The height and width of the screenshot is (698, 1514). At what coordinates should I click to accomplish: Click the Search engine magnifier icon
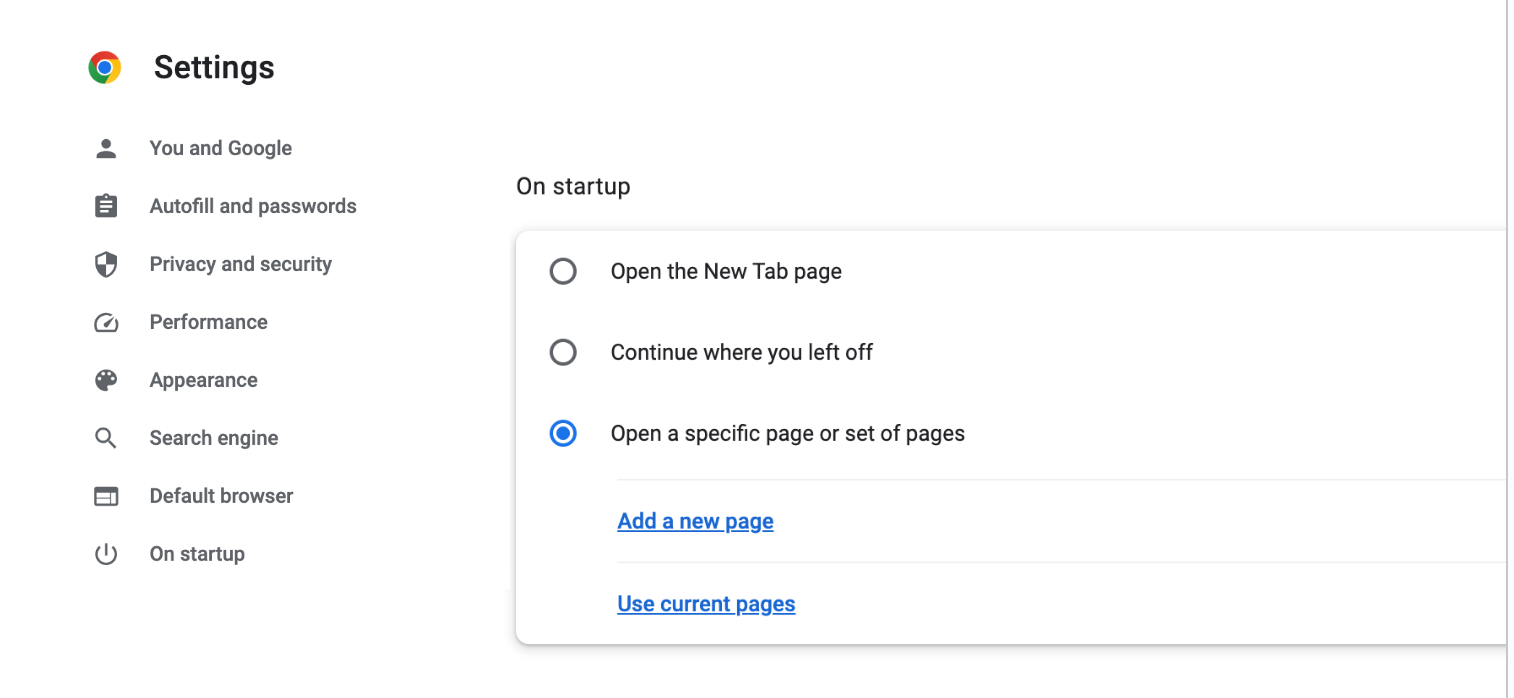[106, 438]
